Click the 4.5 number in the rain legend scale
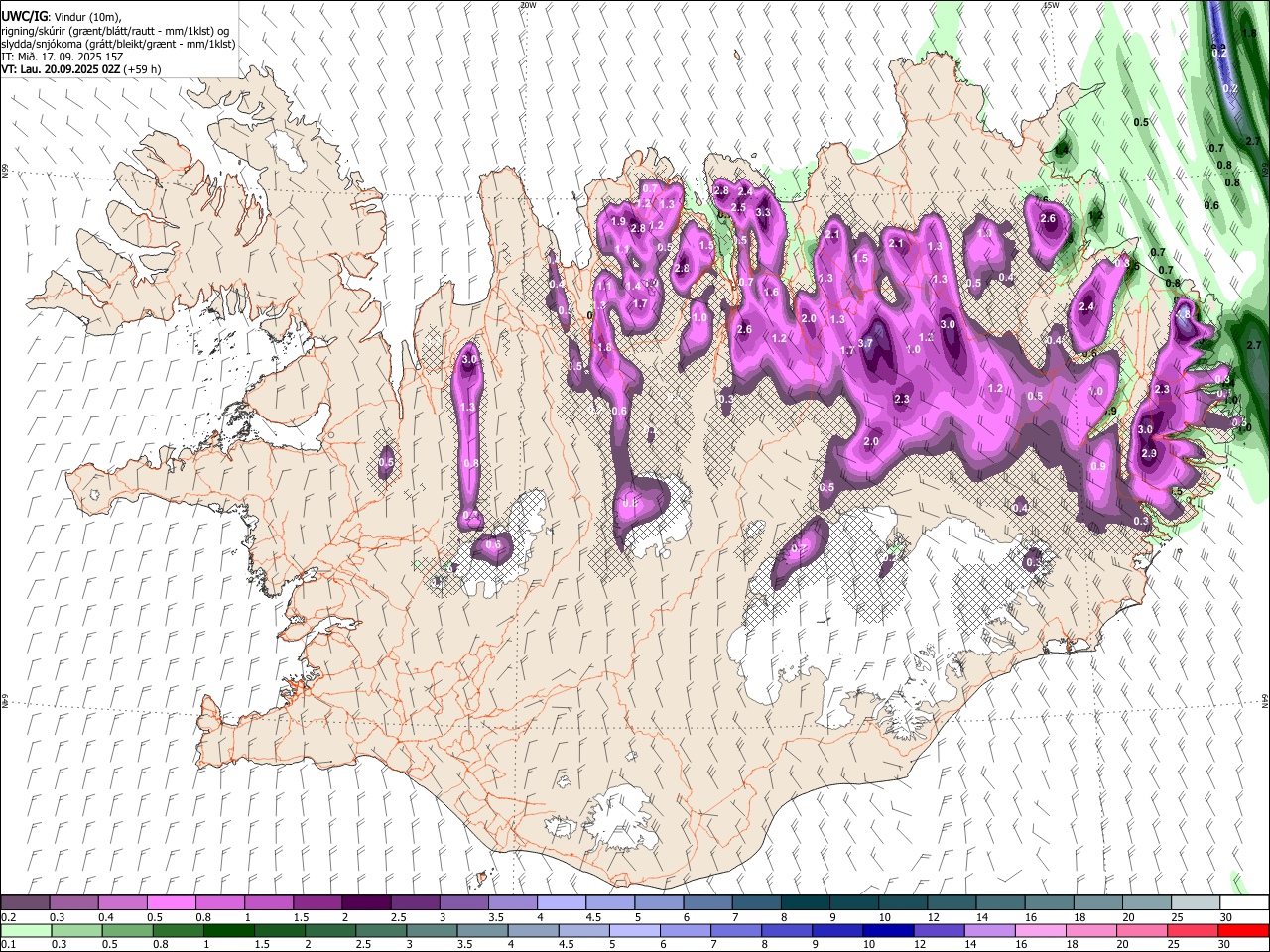1270x952 pixels. [x=567, y=945]
